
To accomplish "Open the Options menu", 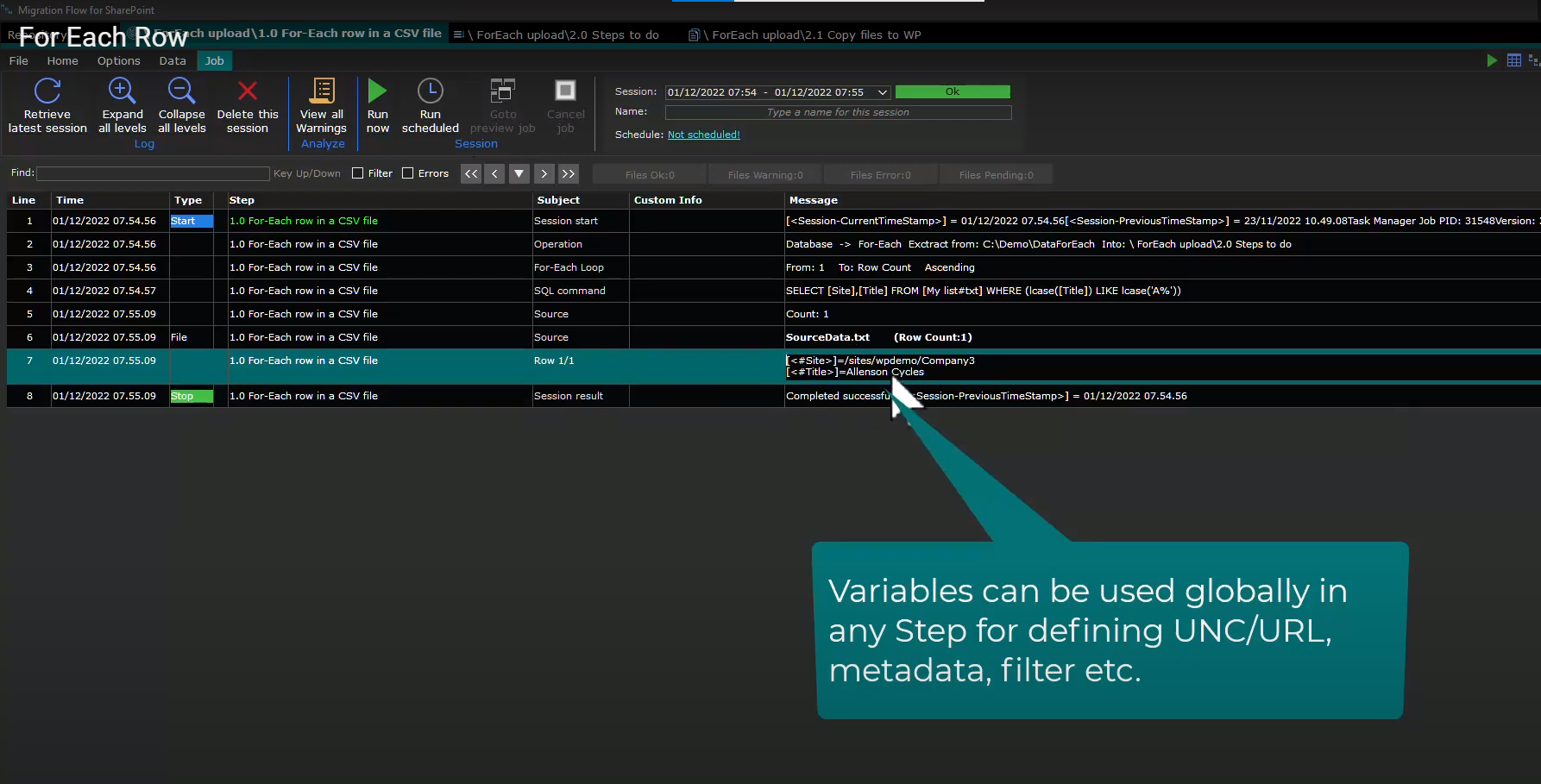I will [x=118, y=61].
